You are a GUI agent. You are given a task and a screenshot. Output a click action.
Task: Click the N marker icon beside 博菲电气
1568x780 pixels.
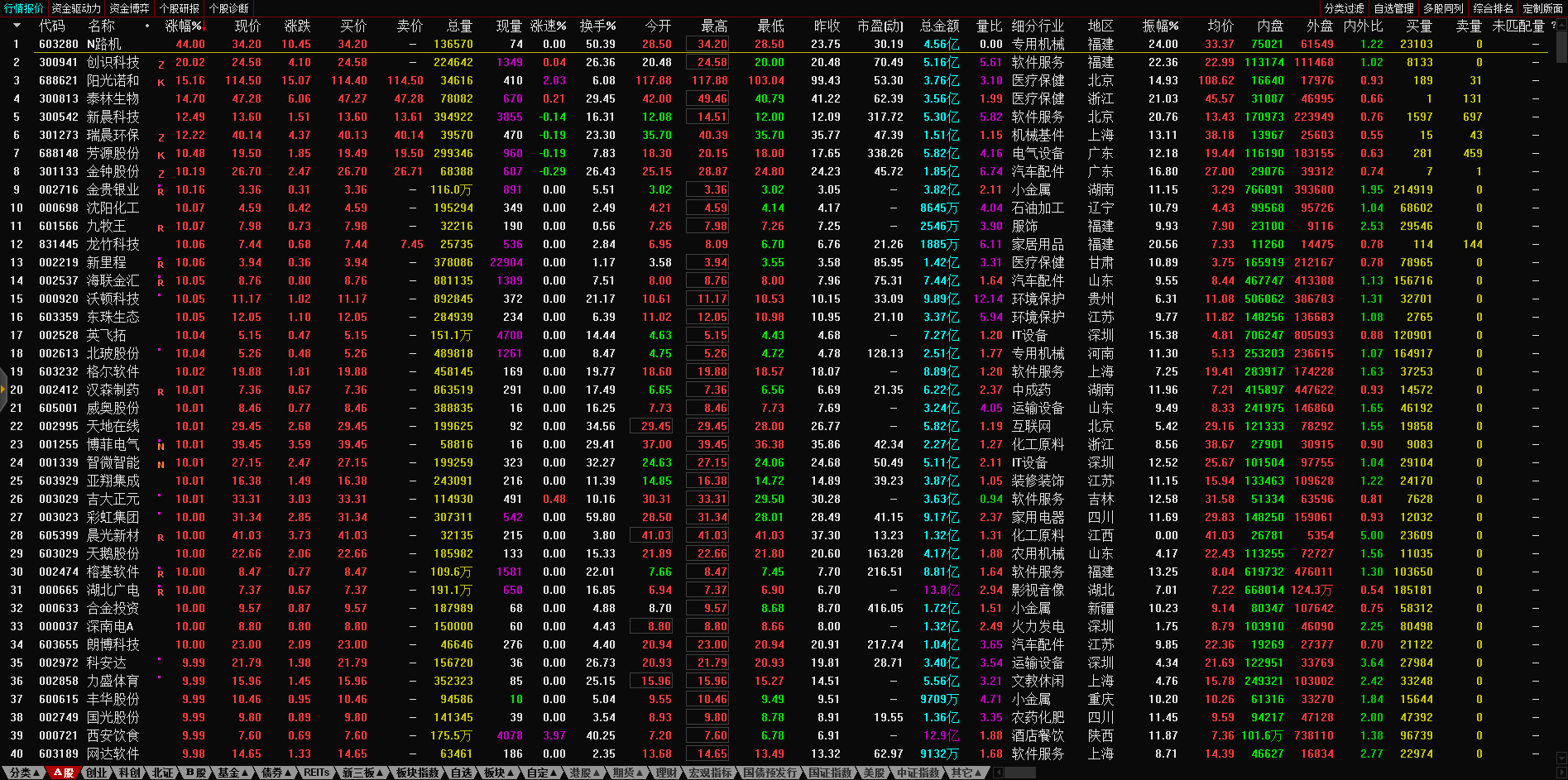click(161, 446)
